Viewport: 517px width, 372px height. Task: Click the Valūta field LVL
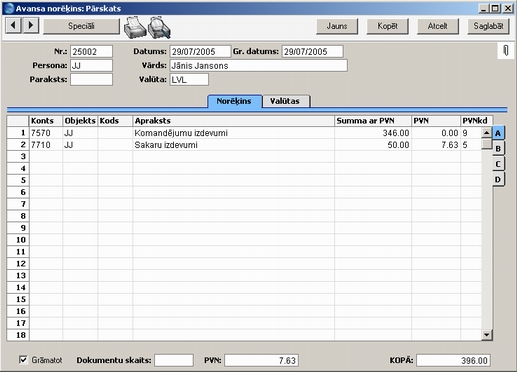click(x=189, y=80)
